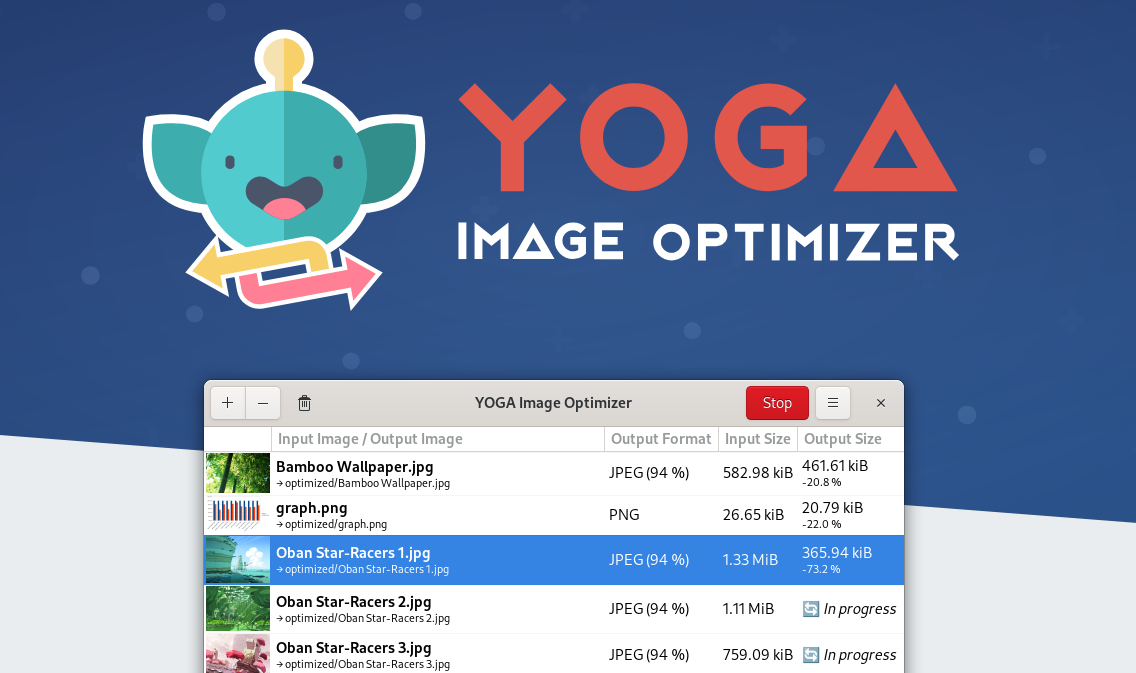Click the Oban Star-Racers 3.jpg thumbnail

238,654
